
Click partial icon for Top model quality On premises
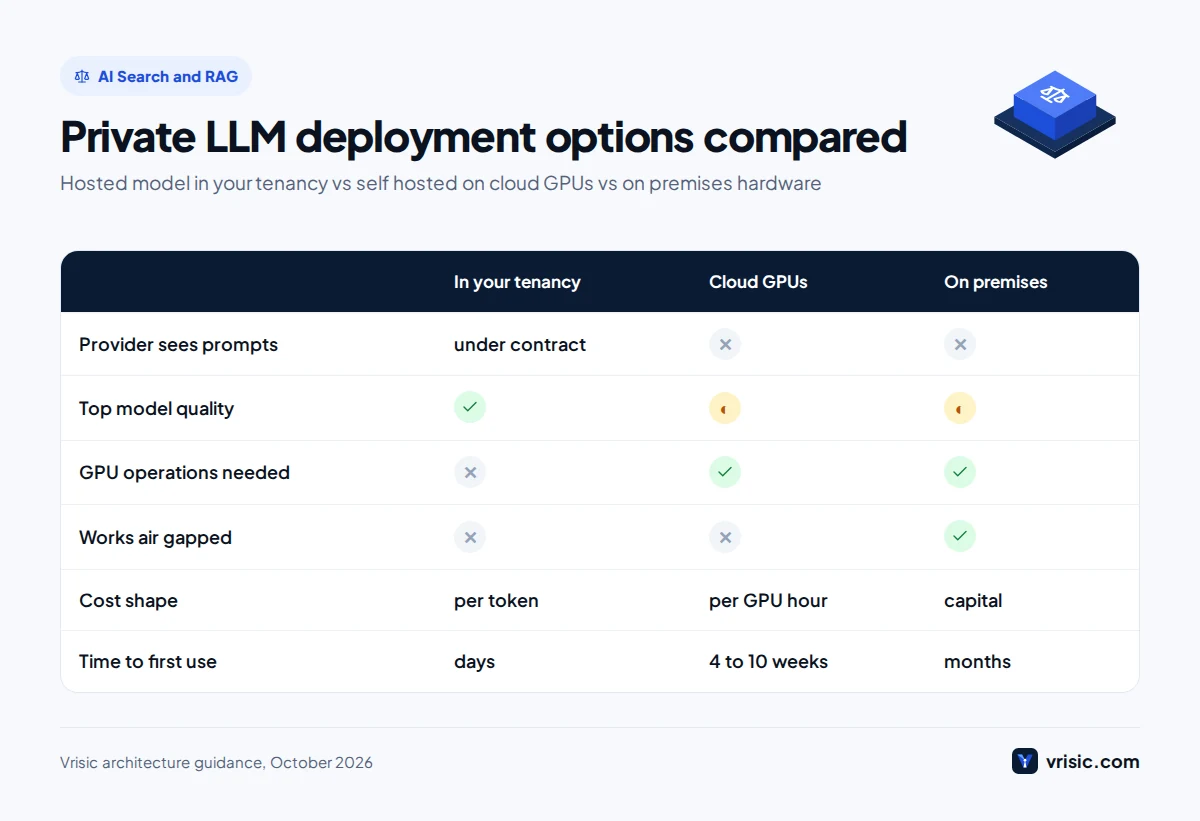coord(960,408)
